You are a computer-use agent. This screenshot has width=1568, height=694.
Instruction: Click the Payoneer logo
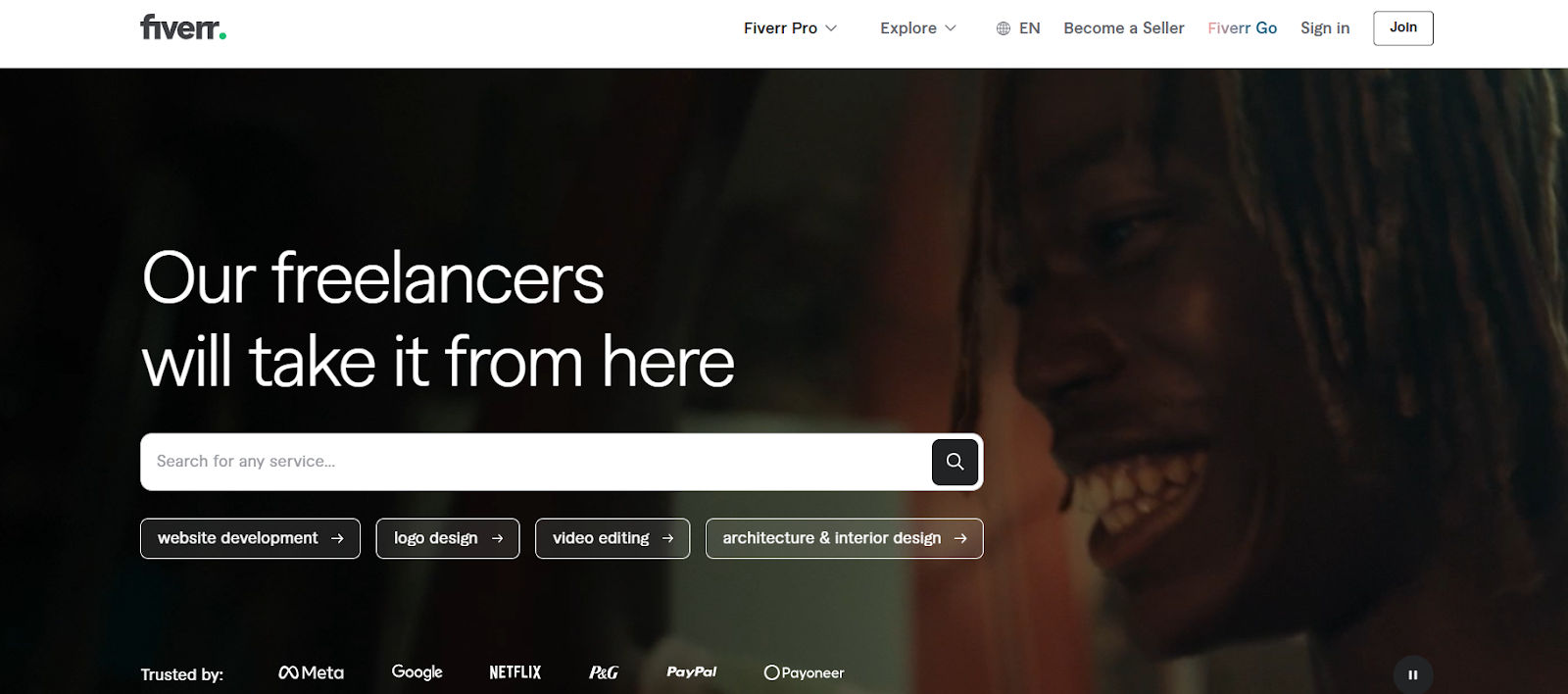(x=804, y=672)
